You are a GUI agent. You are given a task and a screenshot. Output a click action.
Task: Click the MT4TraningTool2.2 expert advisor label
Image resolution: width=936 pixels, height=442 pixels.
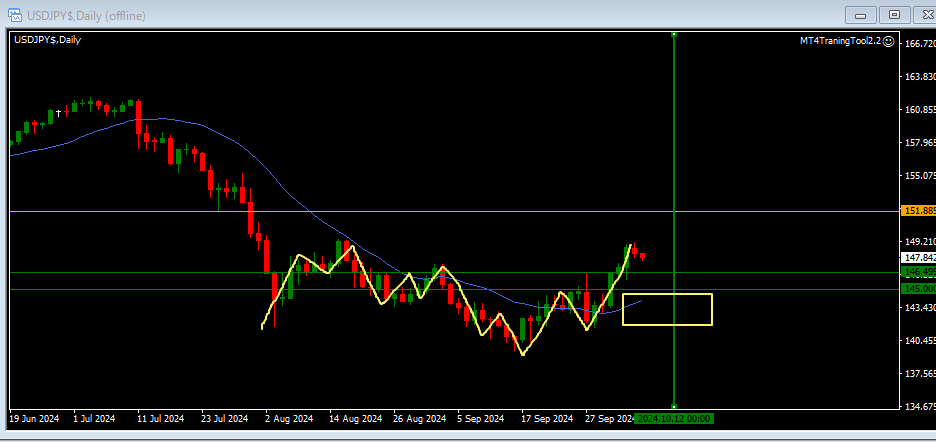[839, 41]
